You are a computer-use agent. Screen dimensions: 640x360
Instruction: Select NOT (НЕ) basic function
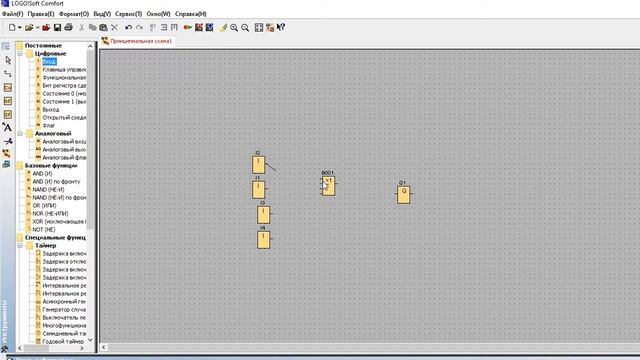tap(44, 230)
